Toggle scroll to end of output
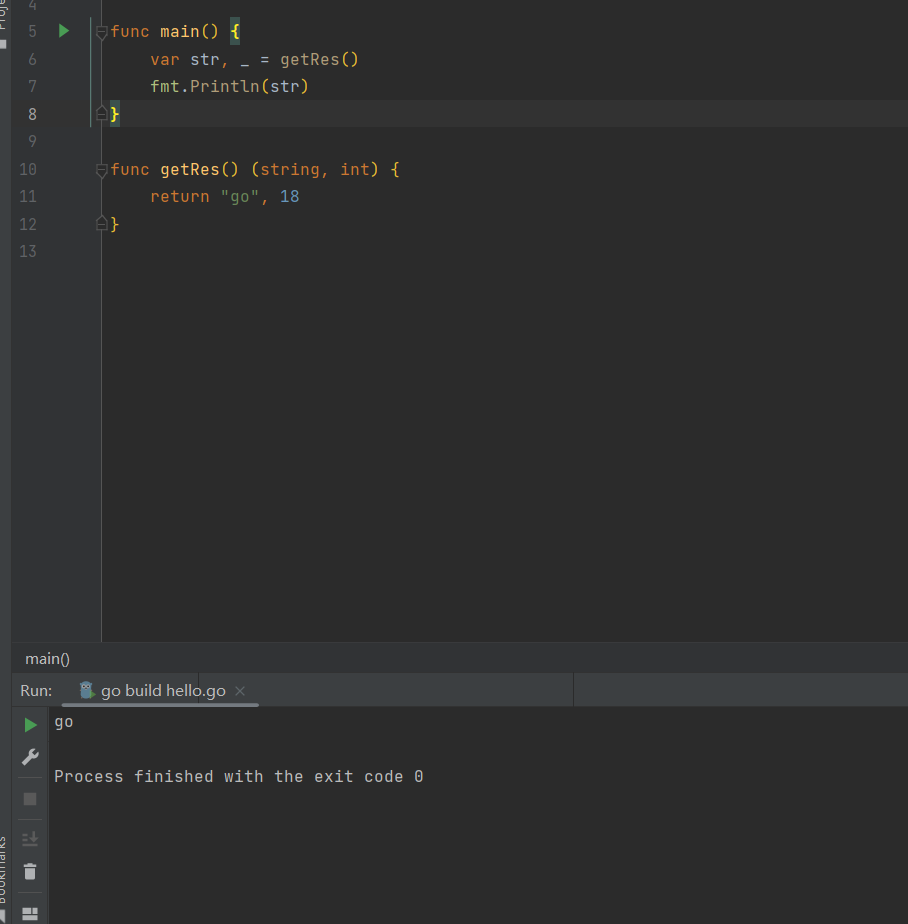Image resolution: width=908 pixels, height=924 pixels. click(x=30, y=839)
